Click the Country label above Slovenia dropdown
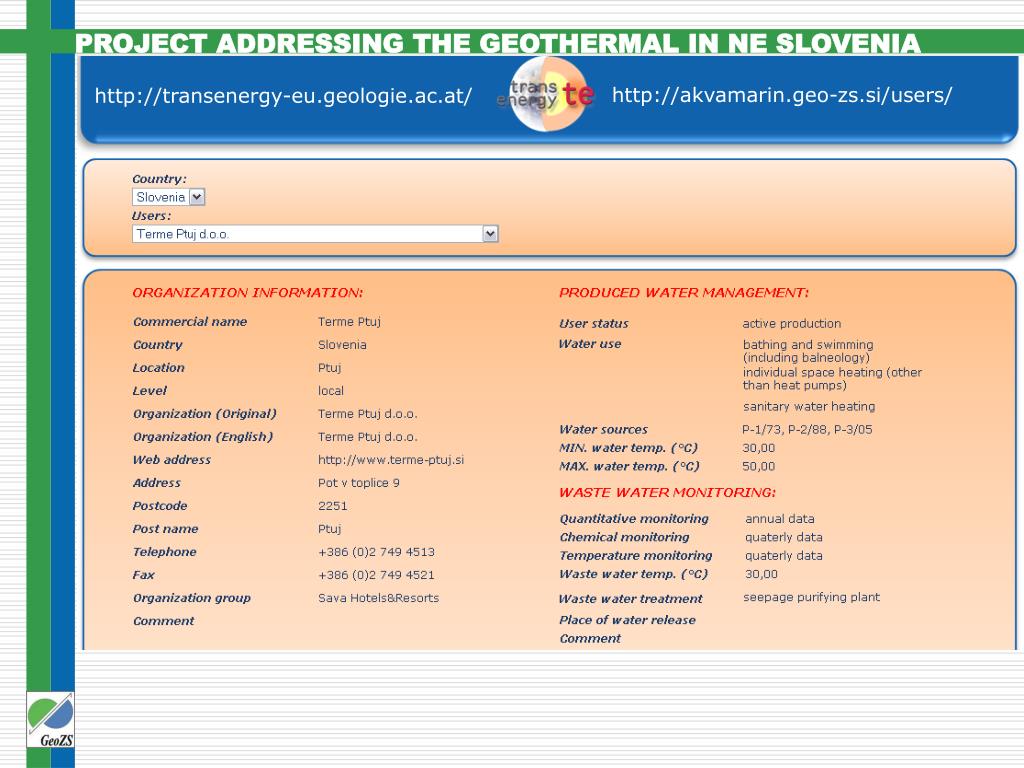The image size is (1024, 768). [159, 179]
